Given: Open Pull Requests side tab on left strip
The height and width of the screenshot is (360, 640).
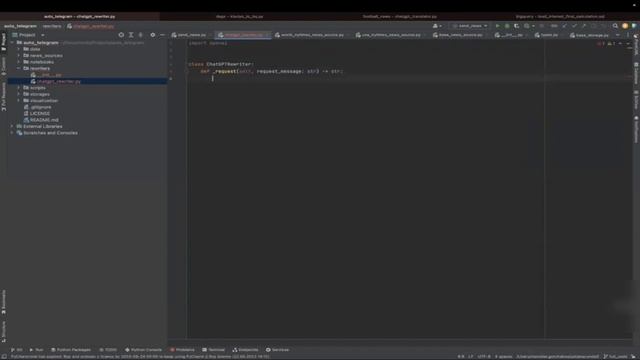Looking at the screenshot, I should coord(4,97).
